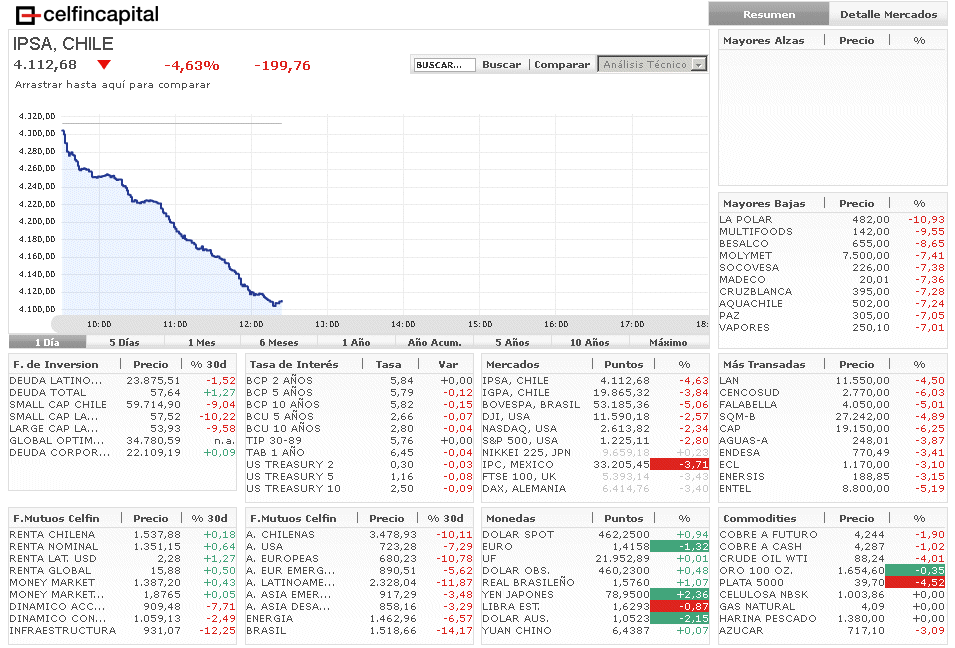
Task: Switch to the Resumen tab
Action: 769,14
